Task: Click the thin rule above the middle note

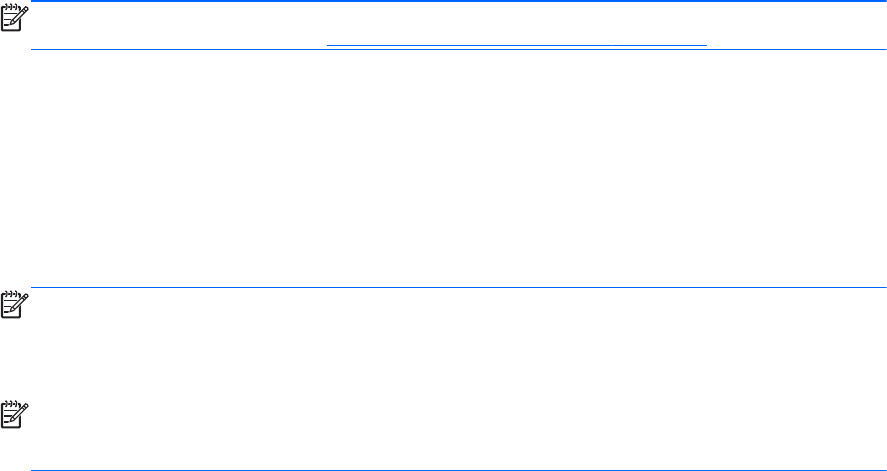Action: coord(443,289)
